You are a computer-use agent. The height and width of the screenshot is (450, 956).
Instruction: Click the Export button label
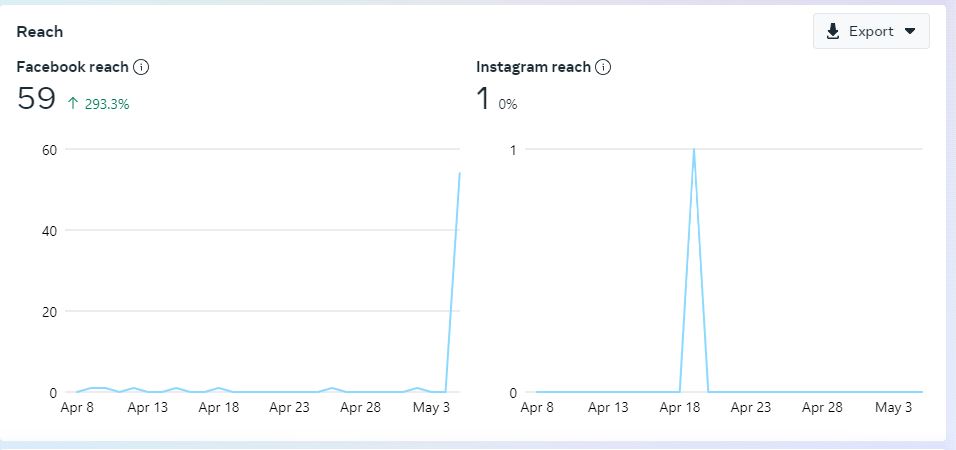click(871, 31)
